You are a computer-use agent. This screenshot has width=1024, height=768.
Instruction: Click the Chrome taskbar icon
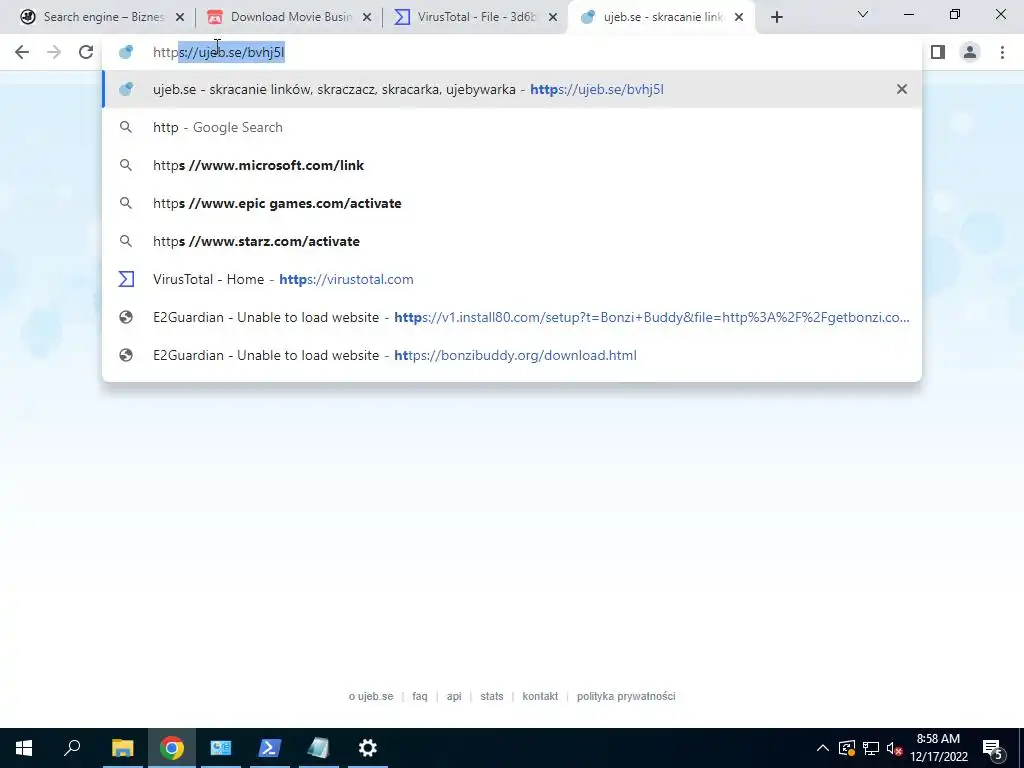[172, 748]
